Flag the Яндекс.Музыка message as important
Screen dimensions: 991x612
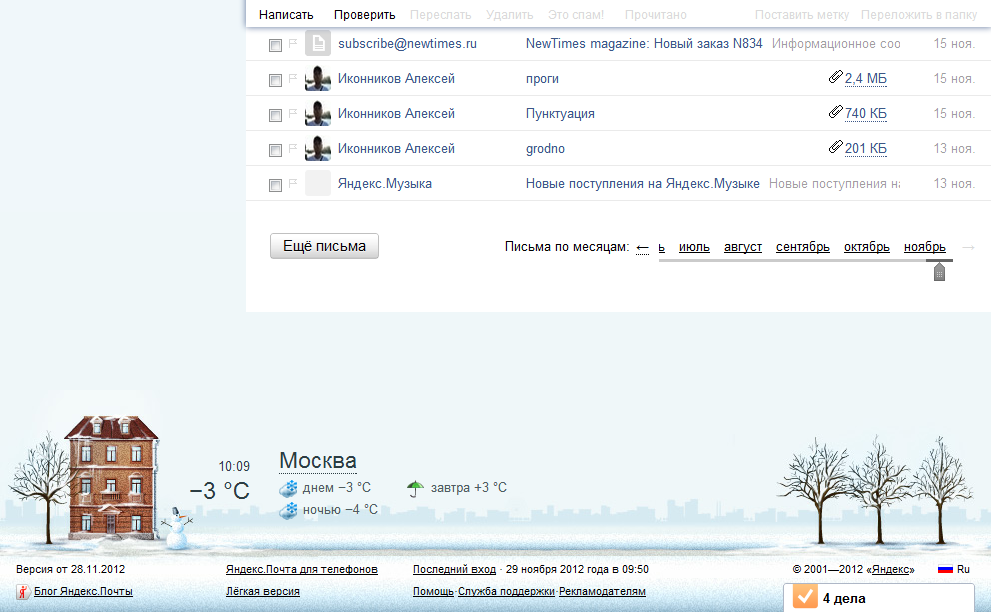pos(293,183)
